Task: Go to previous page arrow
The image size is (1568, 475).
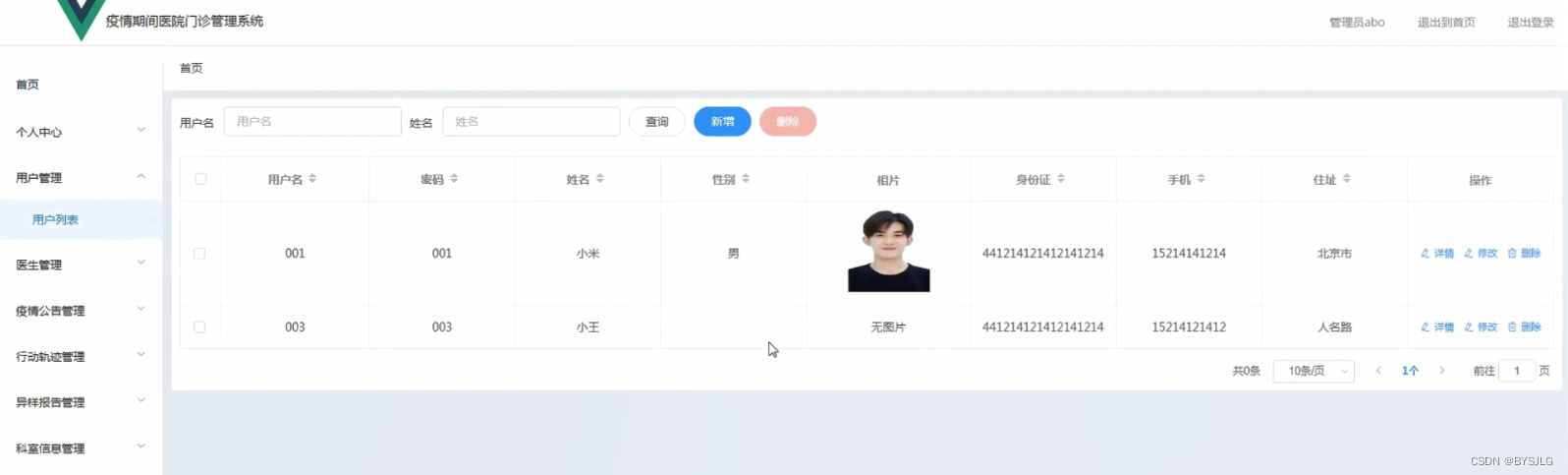Action: (1378, 371)
